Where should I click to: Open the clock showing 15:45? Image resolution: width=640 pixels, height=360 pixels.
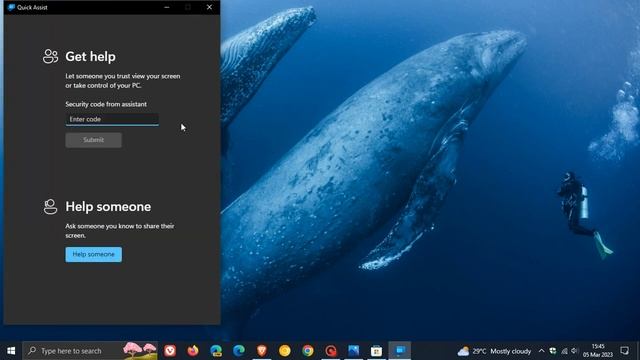coord(598,351)
